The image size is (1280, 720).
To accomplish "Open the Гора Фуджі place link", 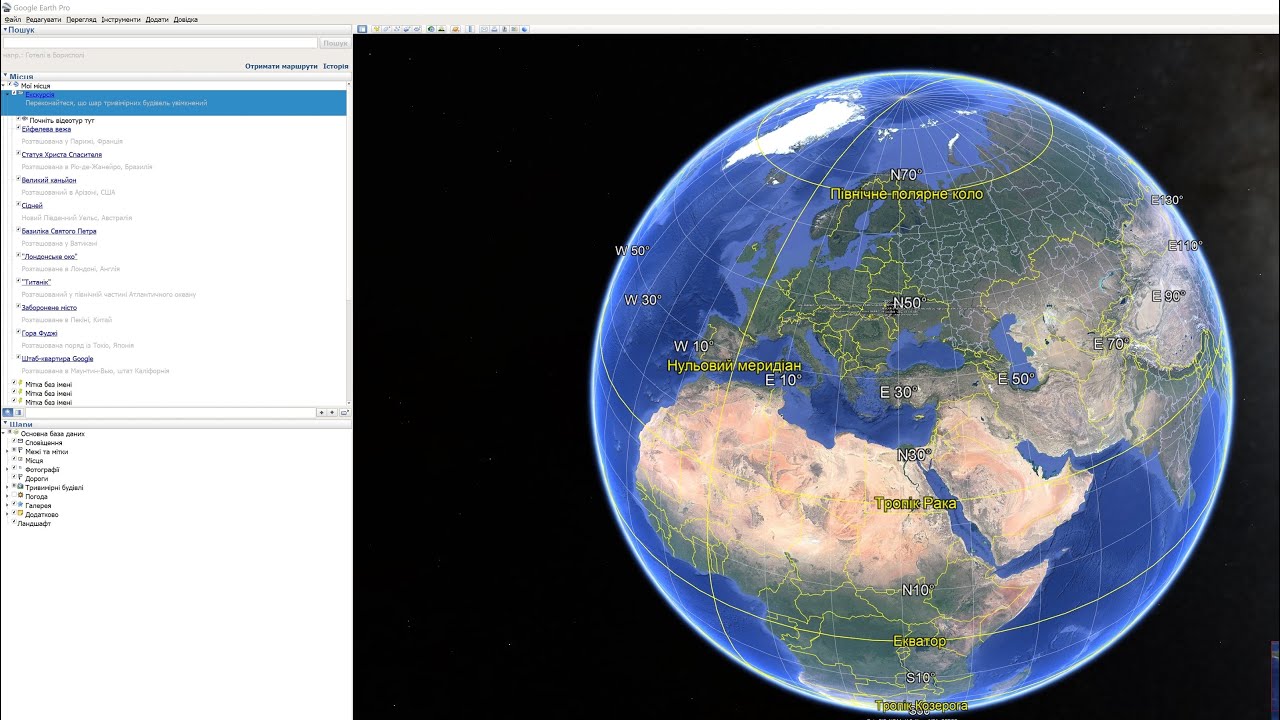I will [40, 333].
